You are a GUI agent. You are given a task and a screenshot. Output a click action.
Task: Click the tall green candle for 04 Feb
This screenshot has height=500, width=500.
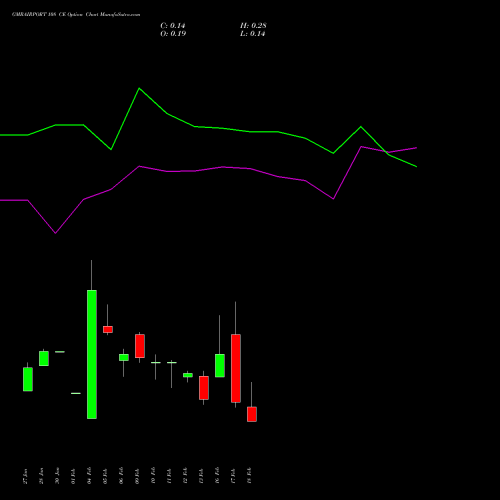(92, 354)
